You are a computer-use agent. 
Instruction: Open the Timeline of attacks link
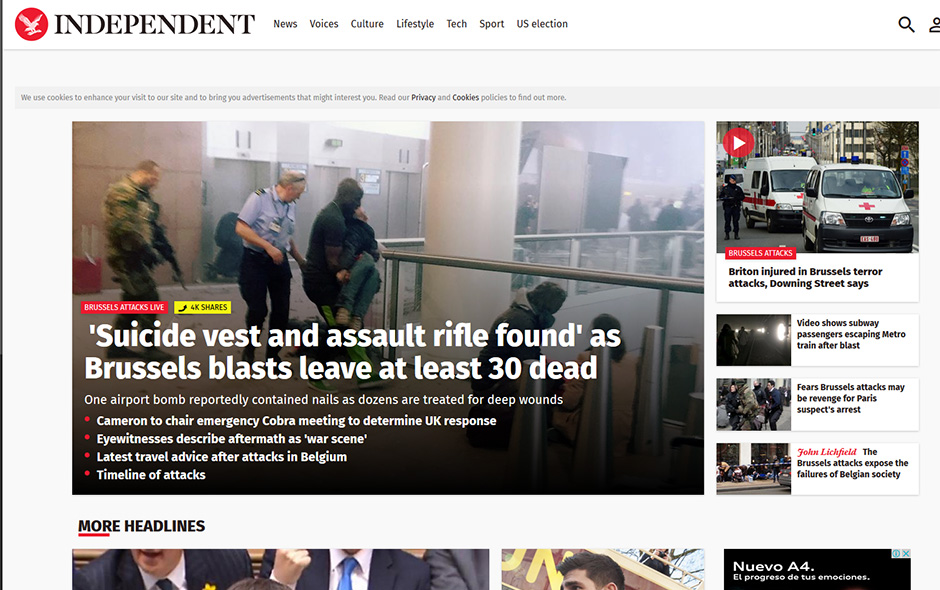click(x=150, y=475)
